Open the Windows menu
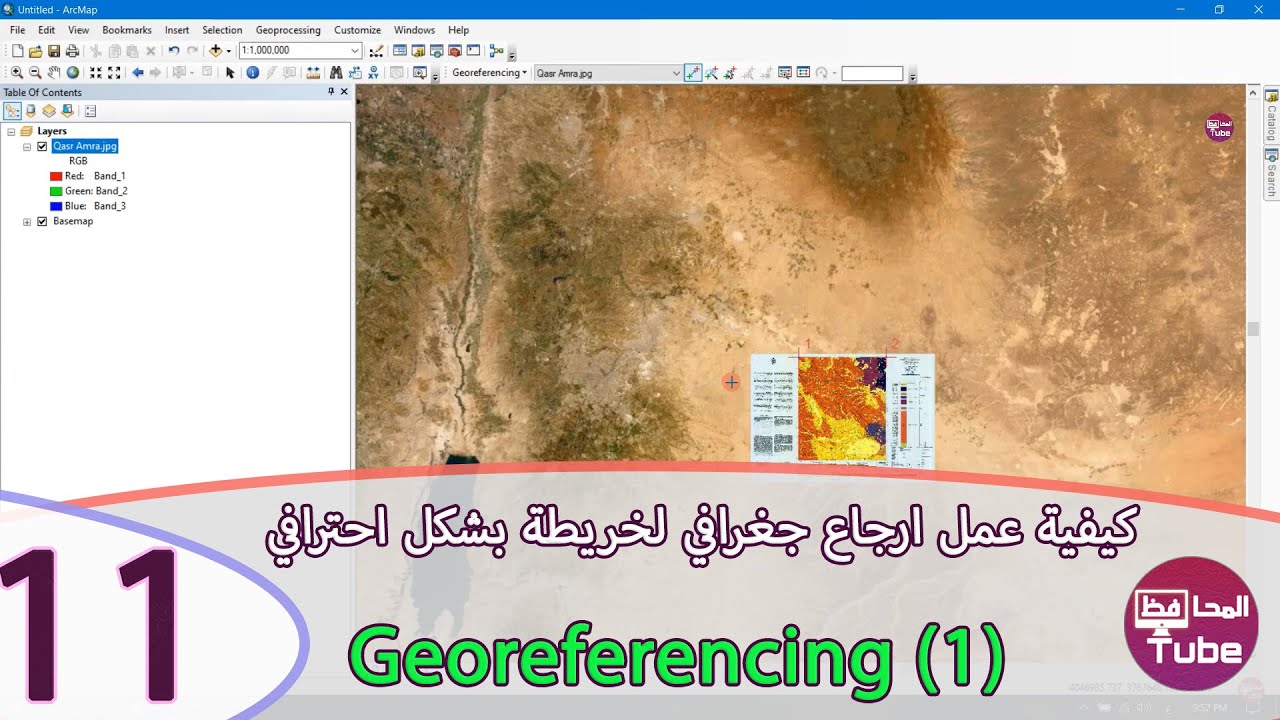 click(x=414, y=30)
